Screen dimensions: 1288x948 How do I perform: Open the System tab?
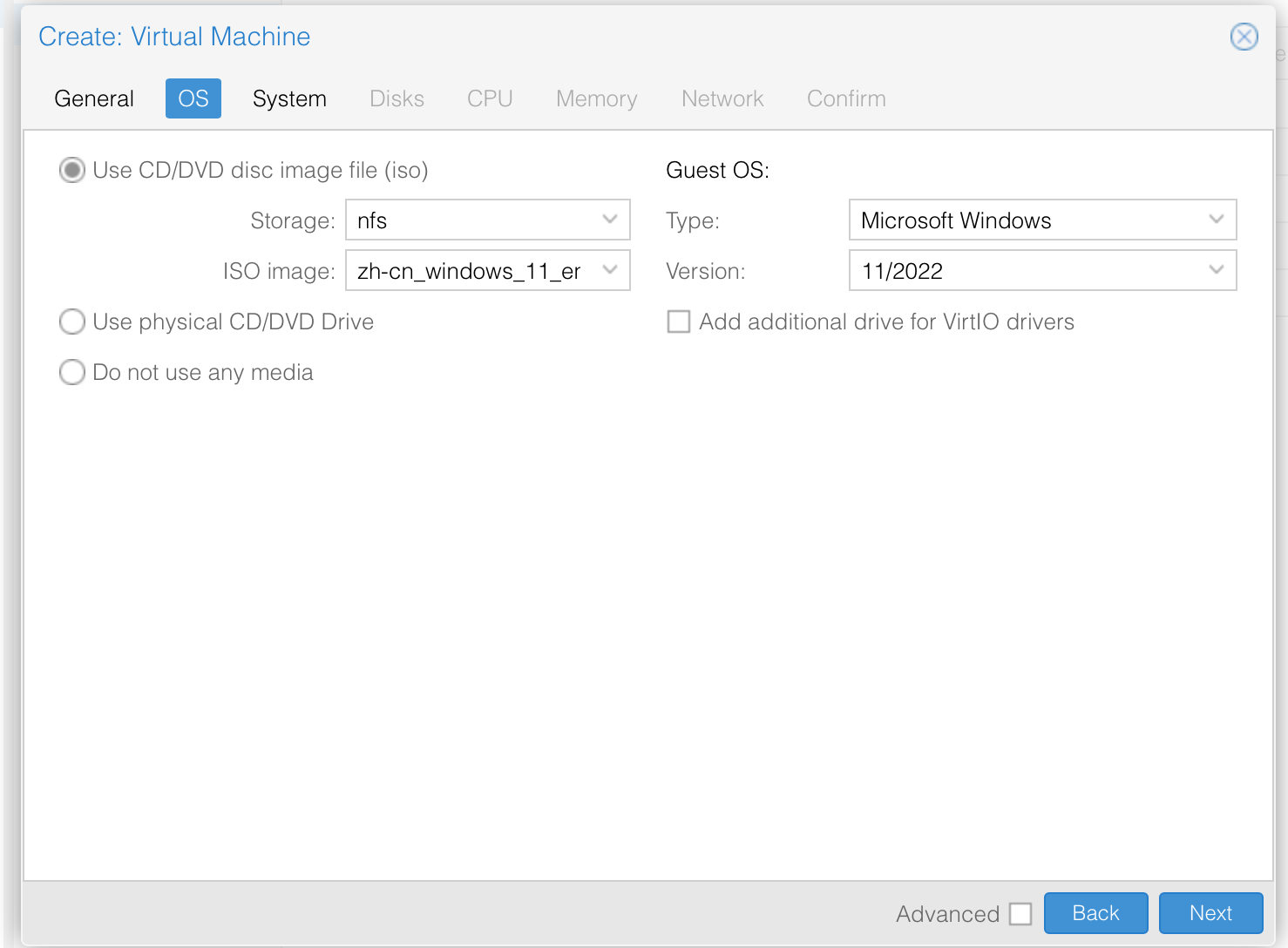pos(289,98)
